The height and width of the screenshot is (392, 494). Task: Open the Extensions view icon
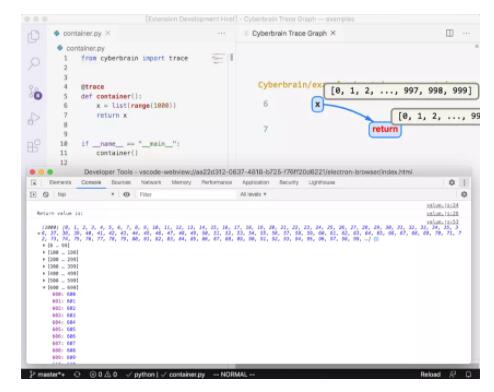(x=33, y=146)
